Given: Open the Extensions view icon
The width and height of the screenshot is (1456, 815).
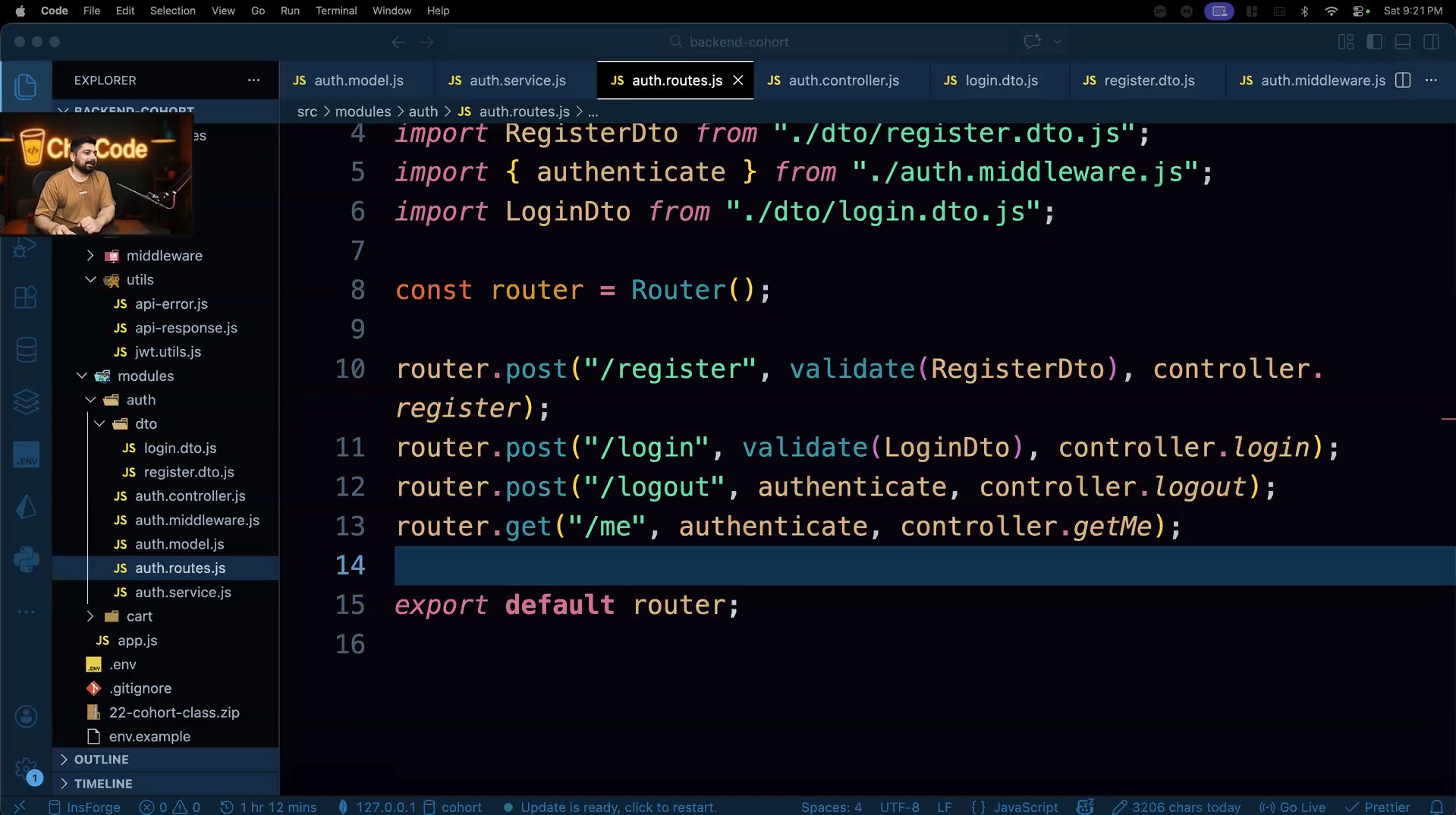Looking at the screenshot, I should point(26,297).
